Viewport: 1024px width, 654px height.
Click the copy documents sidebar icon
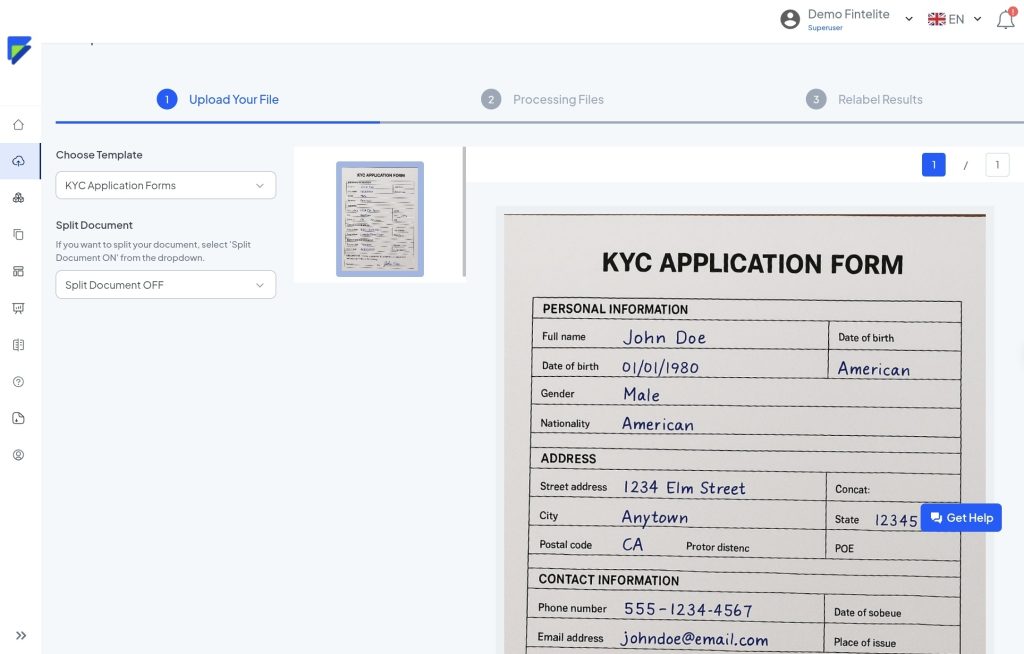coord(18,235)
